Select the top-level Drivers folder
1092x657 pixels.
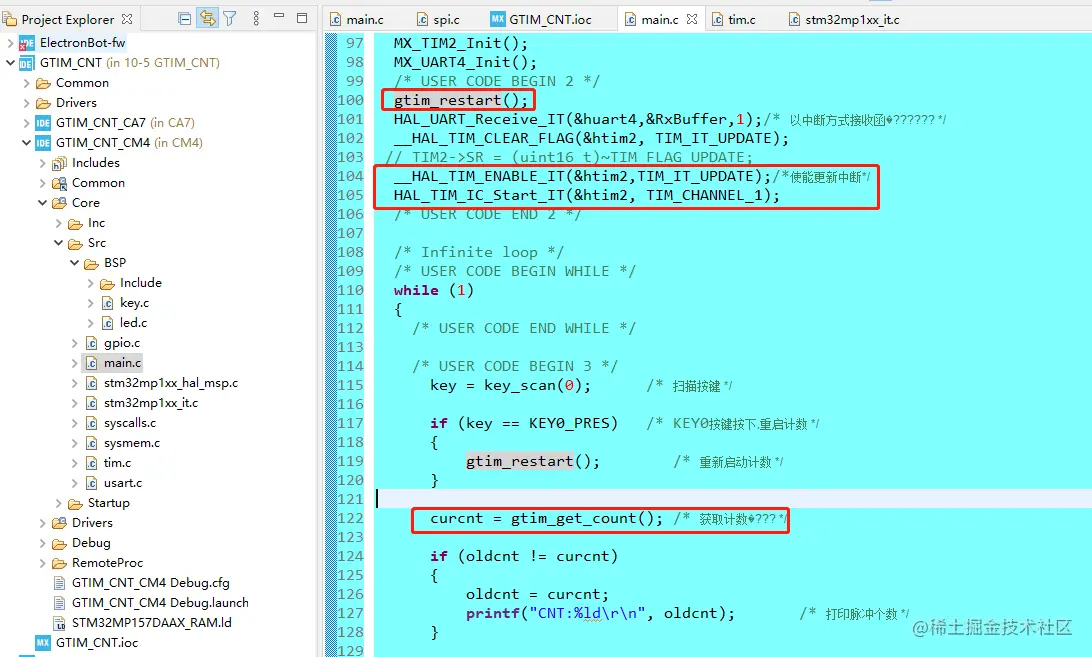pyautogui.click(x=76, y=103)
